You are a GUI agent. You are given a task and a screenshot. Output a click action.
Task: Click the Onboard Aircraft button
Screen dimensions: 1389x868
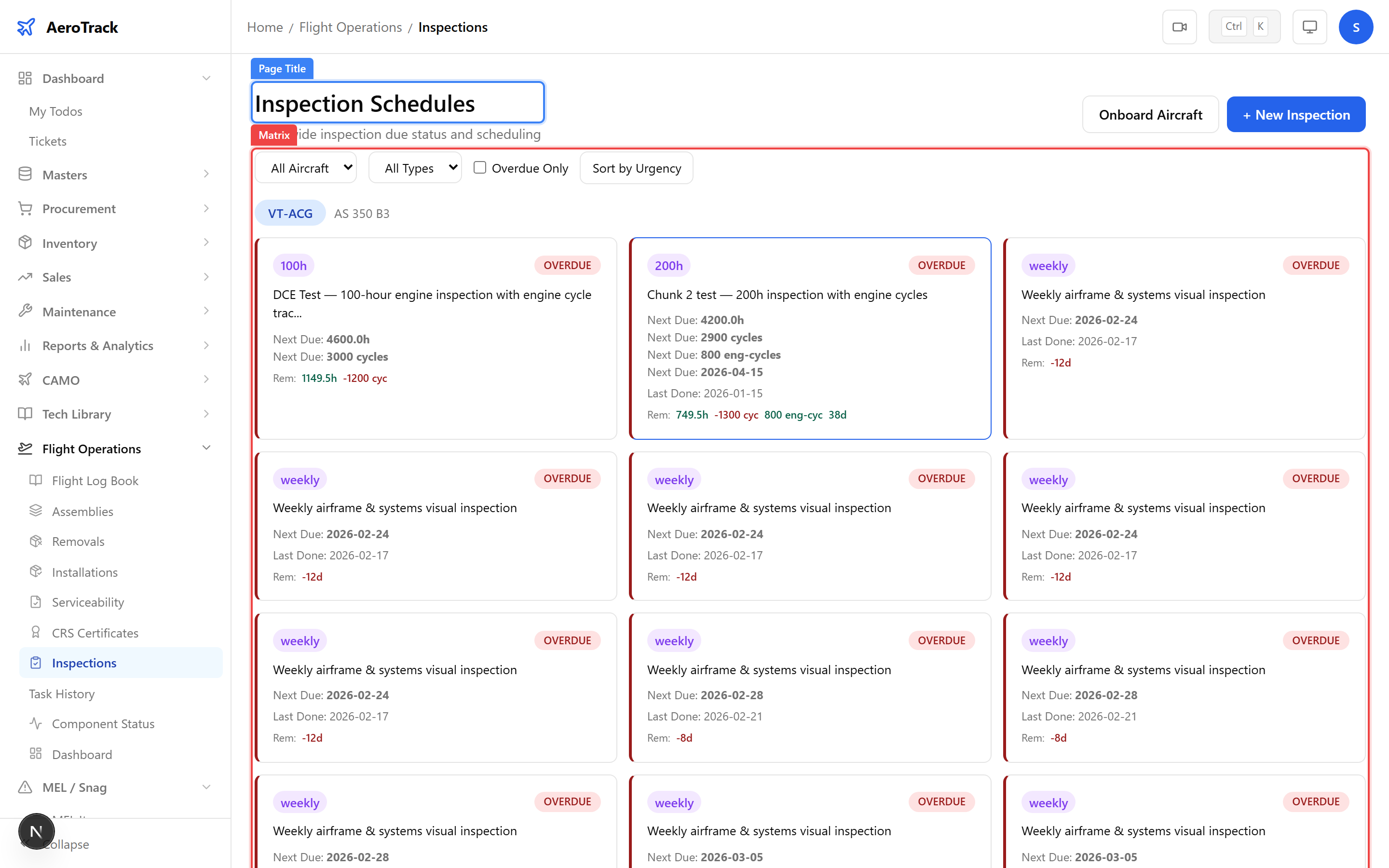1150,115
